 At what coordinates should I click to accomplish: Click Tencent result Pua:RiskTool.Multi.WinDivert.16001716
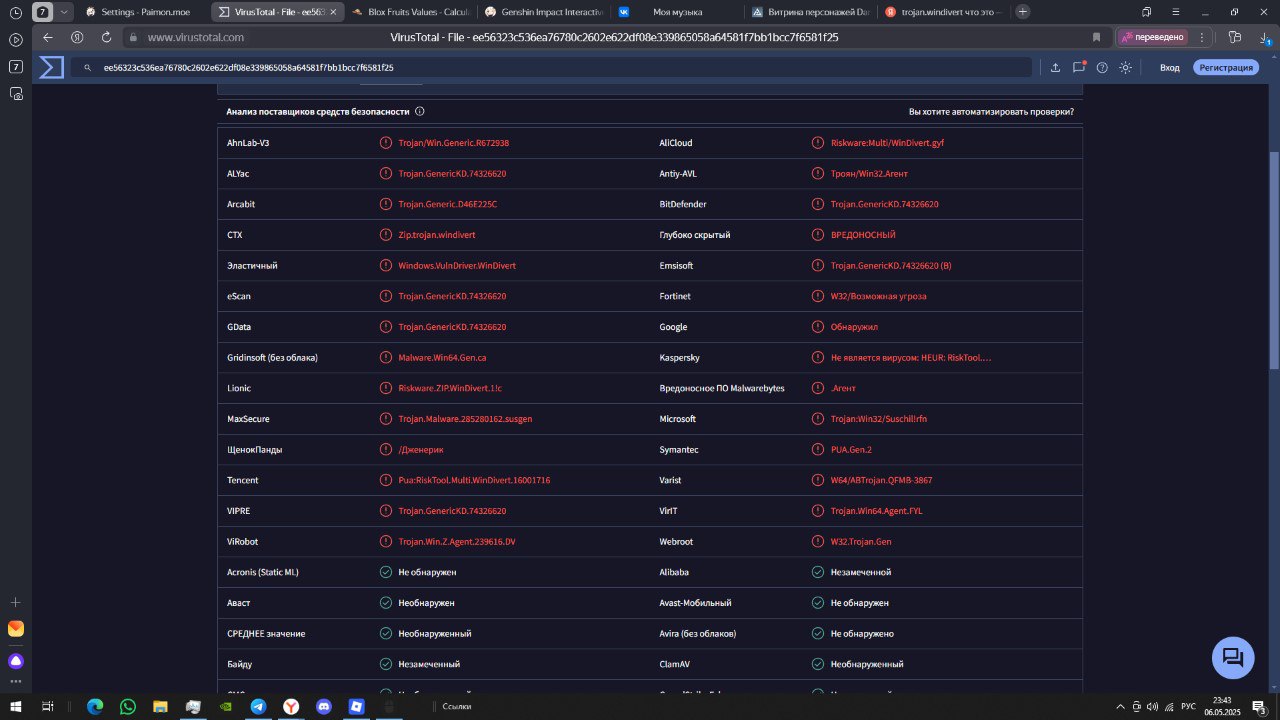[x=474, y=480]
